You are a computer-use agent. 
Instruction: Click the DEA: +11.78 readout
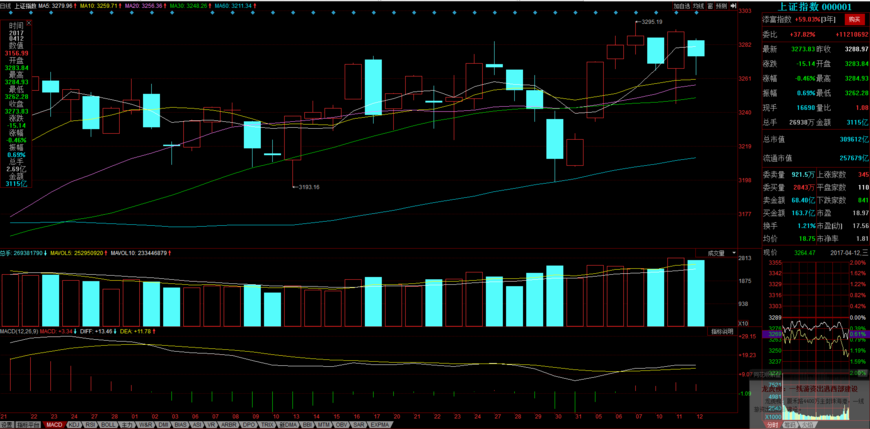click(x=136, y=331)
